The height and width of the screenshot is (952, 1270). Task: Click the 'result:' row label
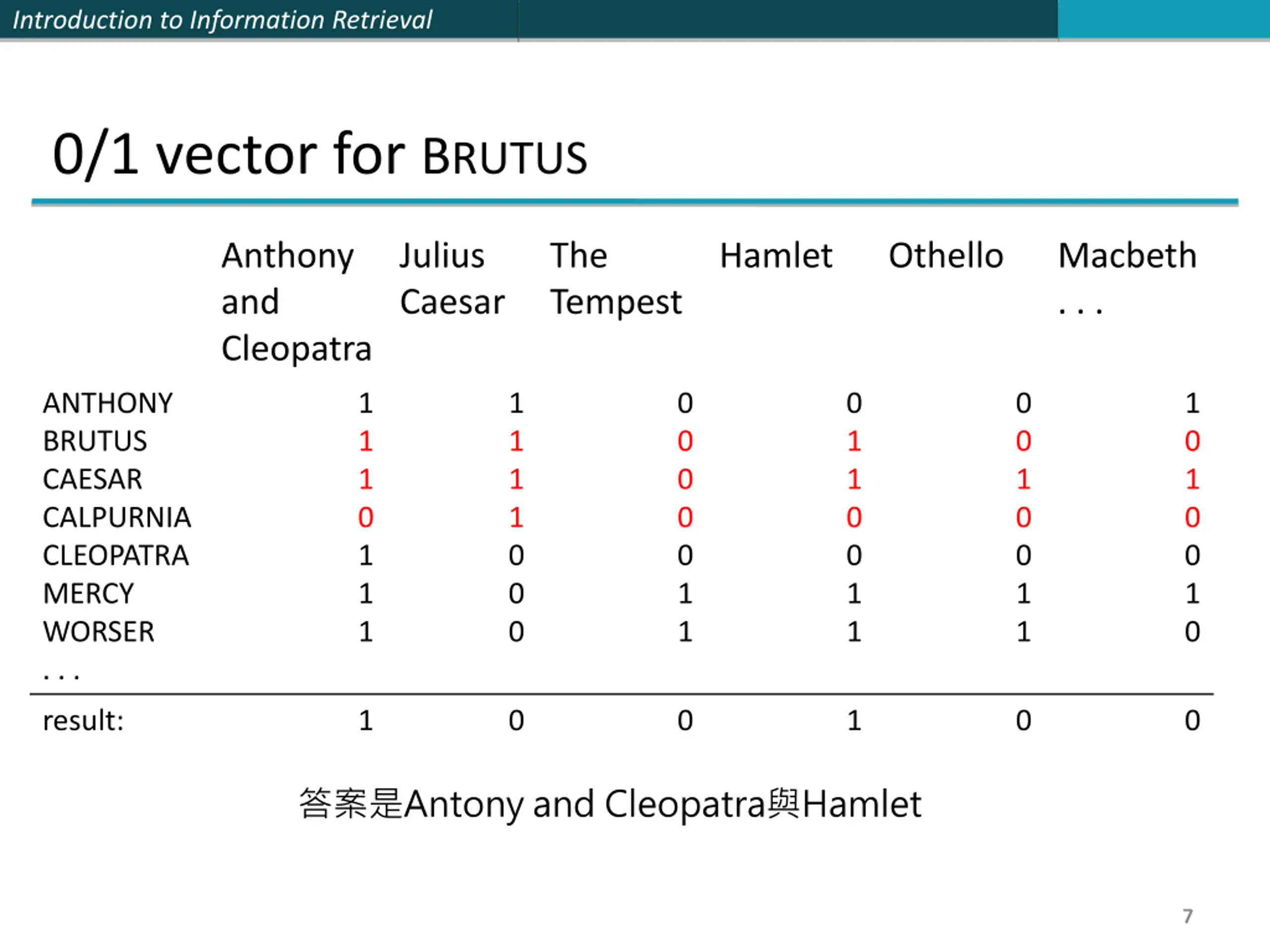pyautogui.click(x=83, y=721)
